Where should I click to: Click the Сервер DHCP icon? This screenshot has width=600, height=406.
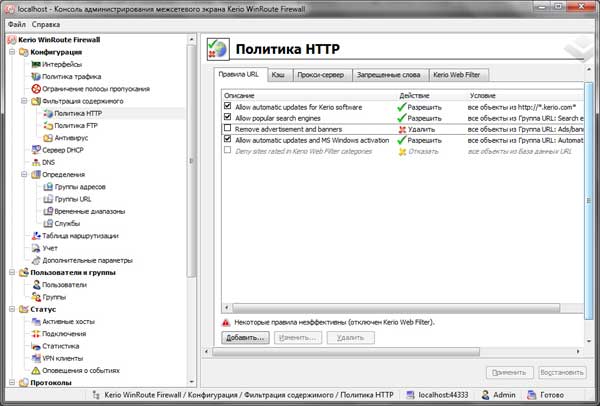(x=36, y=150)
